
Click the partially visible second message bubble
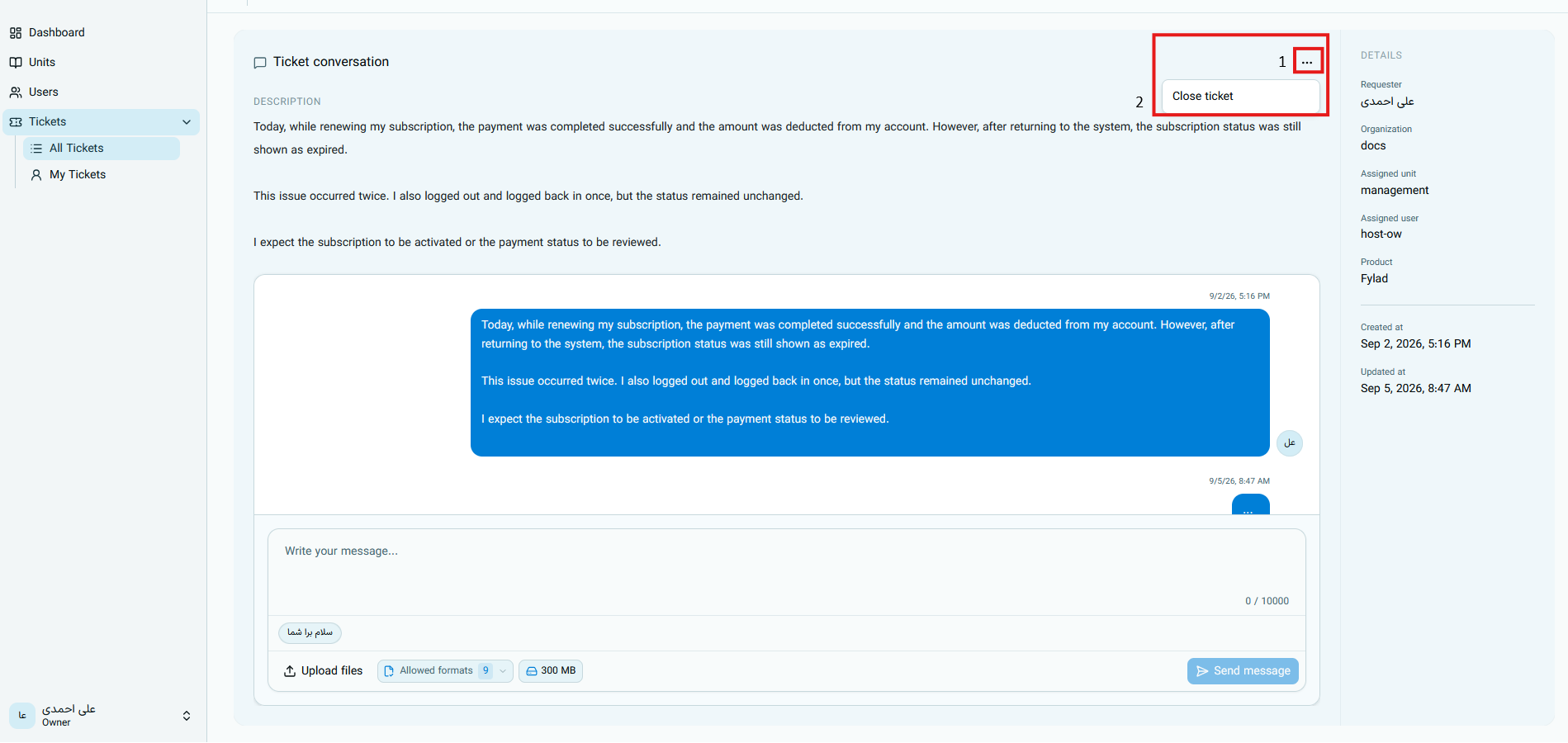coord(1250,504)
